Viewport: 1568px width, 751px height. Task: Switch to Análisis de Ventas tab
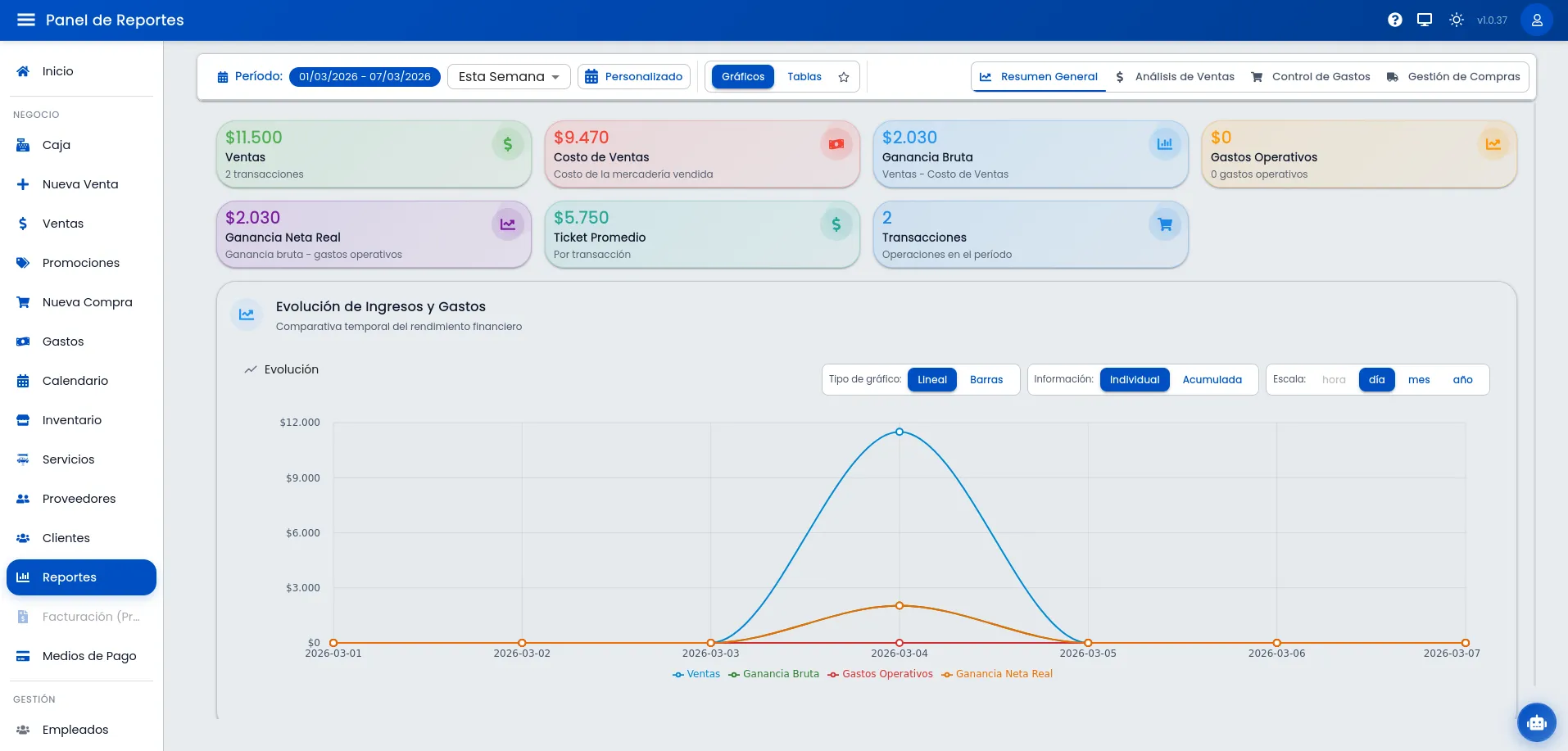[1175, 77]
